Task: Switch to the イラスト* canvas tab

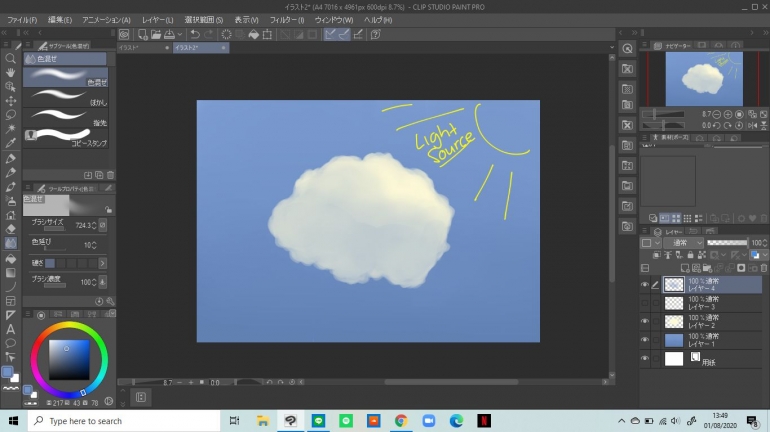Action: point(144,48)
